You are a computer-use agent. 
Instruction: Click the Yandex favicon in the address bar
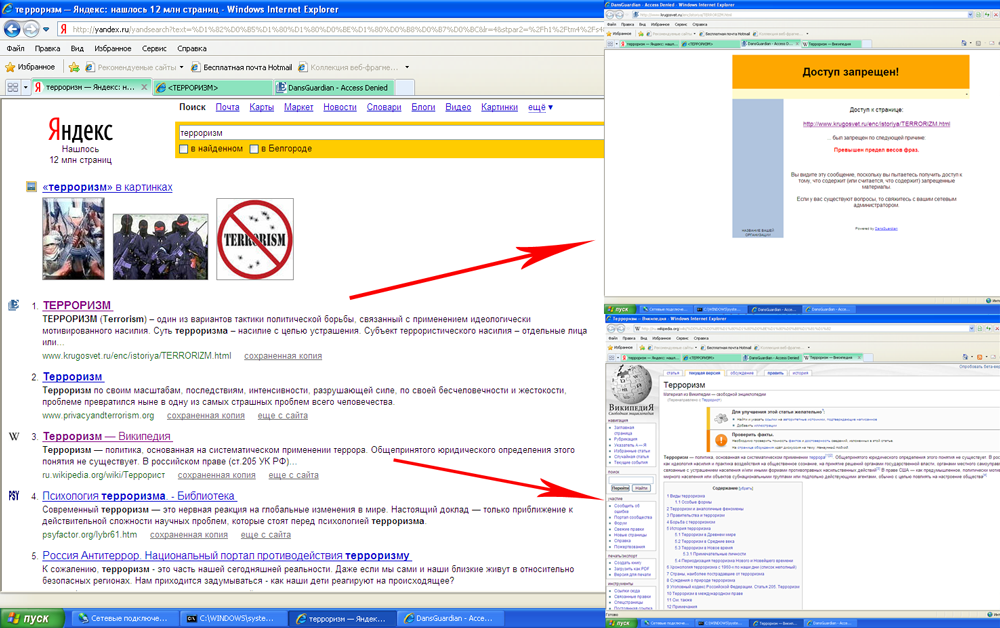[x=64, y=29]
